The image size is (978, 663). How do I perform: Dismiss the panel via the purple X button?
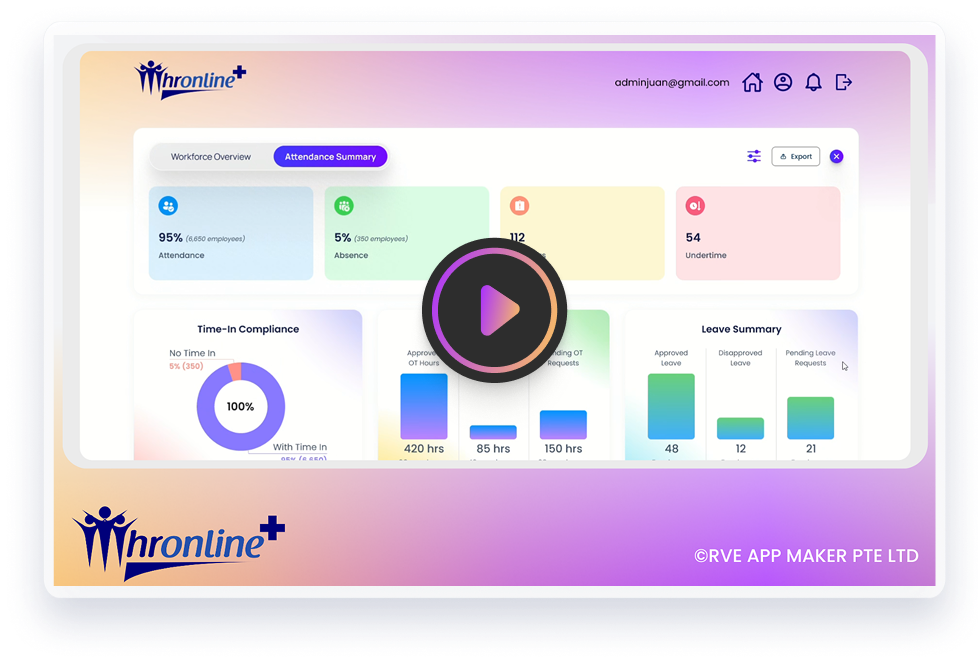(x=836, y=156)
